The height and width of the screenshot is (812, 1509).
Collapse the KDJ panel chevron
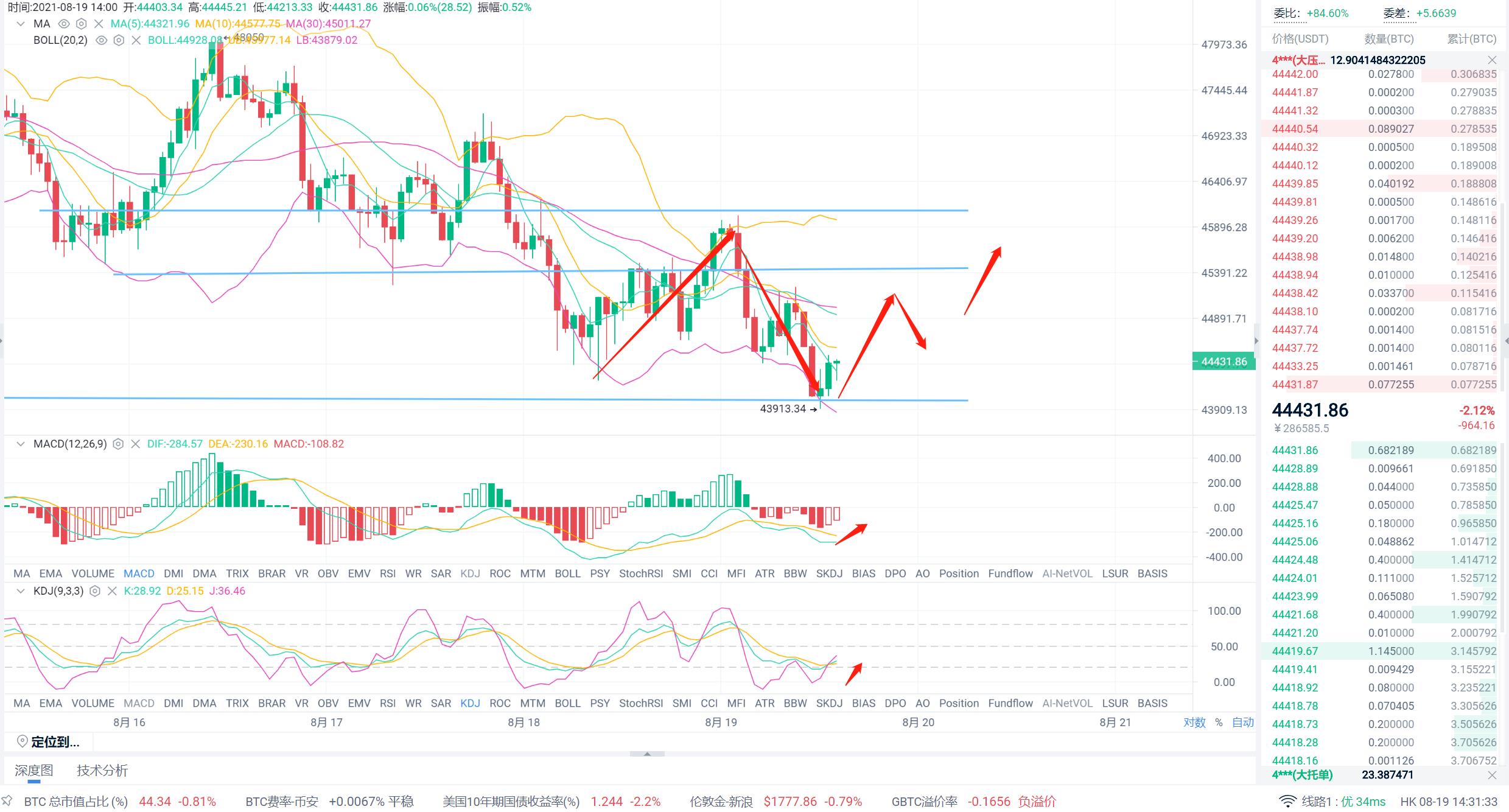click(x=21, y=591)
